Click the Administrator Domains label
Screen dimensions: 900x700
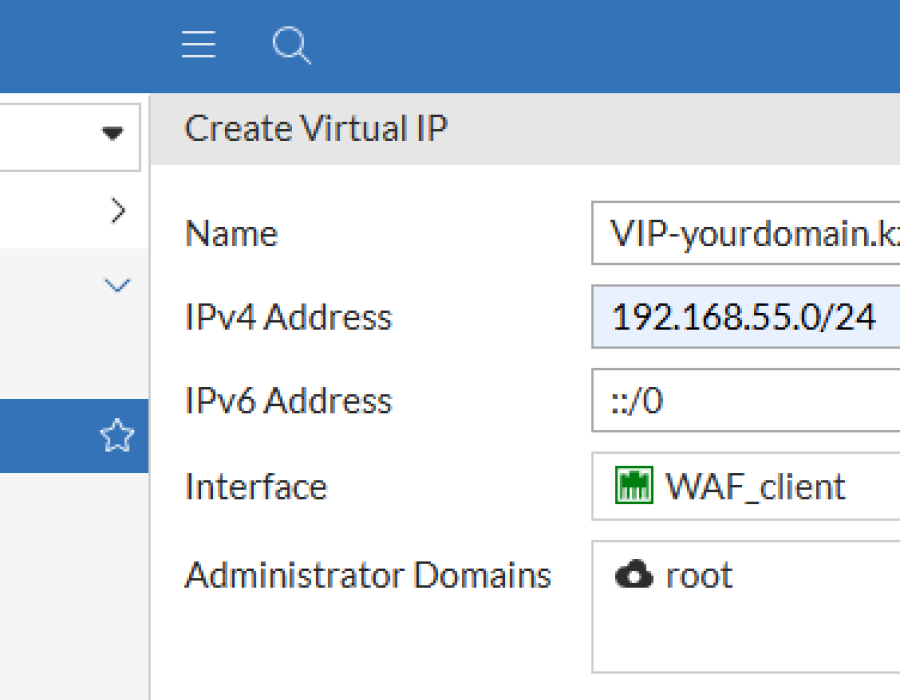pyautogui.click(x=368, y=575)
